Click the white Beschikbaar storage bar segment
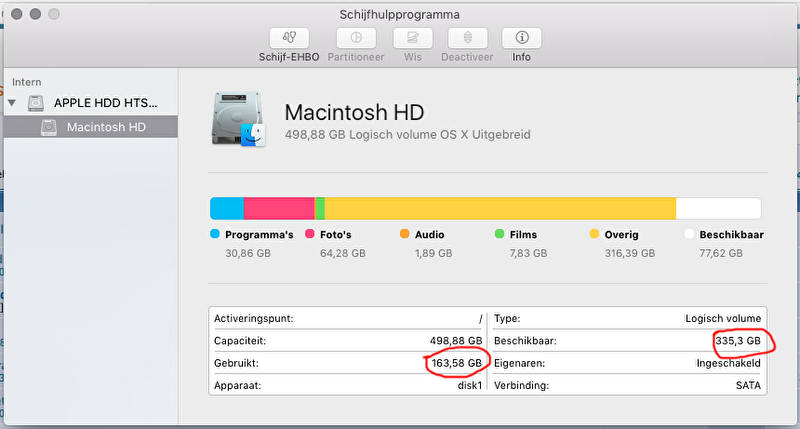800x429 pixels. point(718,208)
